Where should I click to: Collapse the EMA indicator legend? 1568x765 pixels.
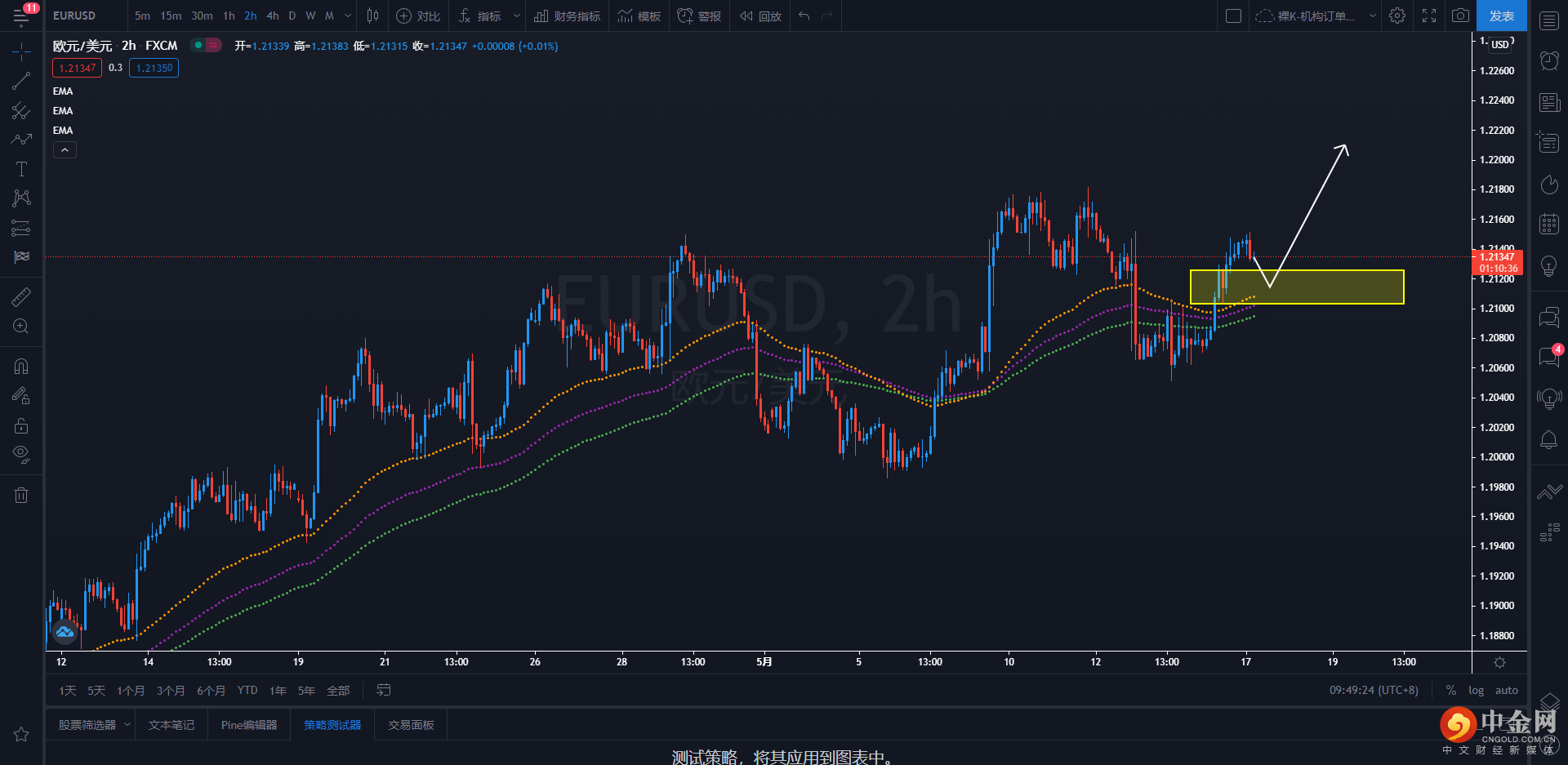coord(65,150)
